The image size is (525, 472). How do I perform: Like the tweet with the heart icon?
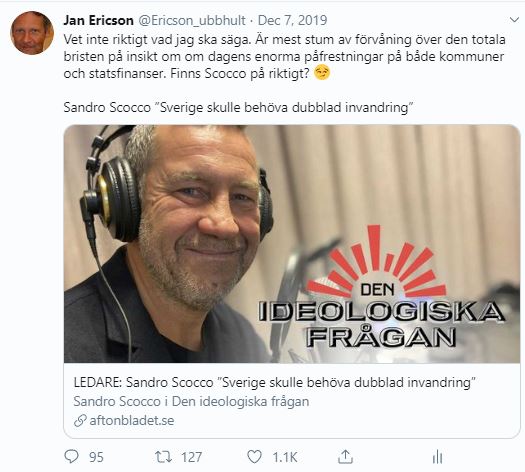[x=254, y=457]
